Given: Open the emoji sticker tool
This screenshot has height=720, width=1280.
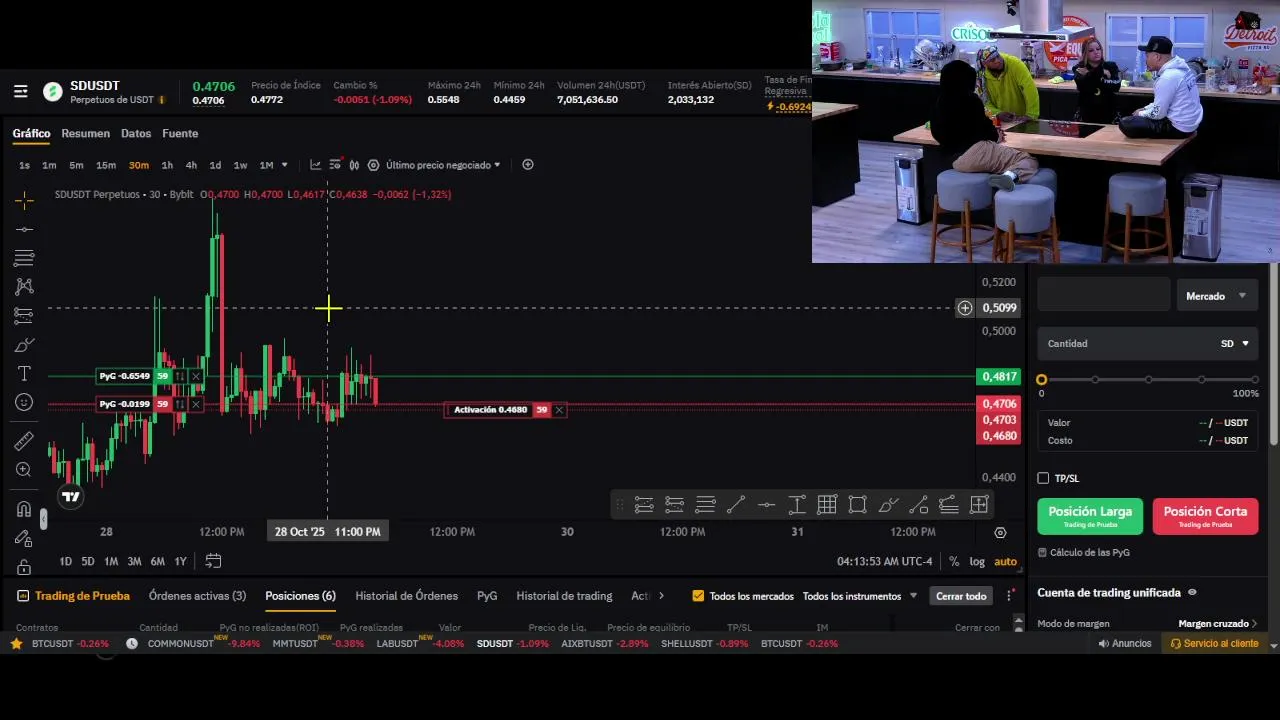Looking at the screenshot, I should click(24, 402).
